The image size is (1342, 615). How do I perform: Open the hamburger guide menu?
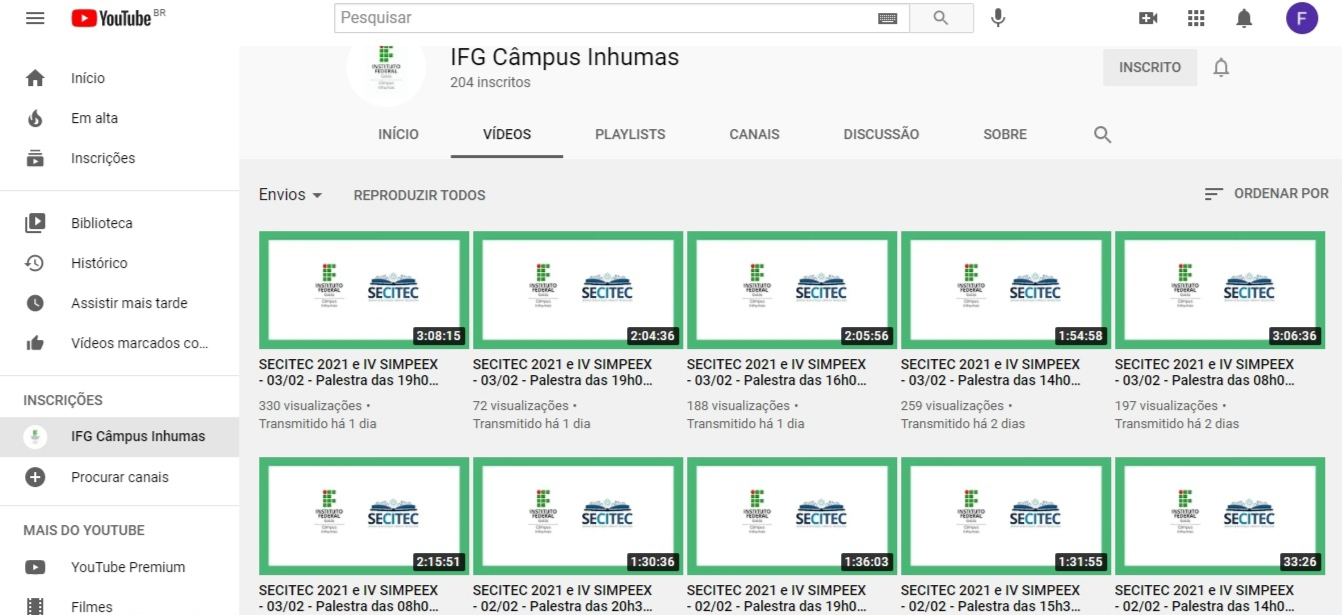[x=35, y=18]
